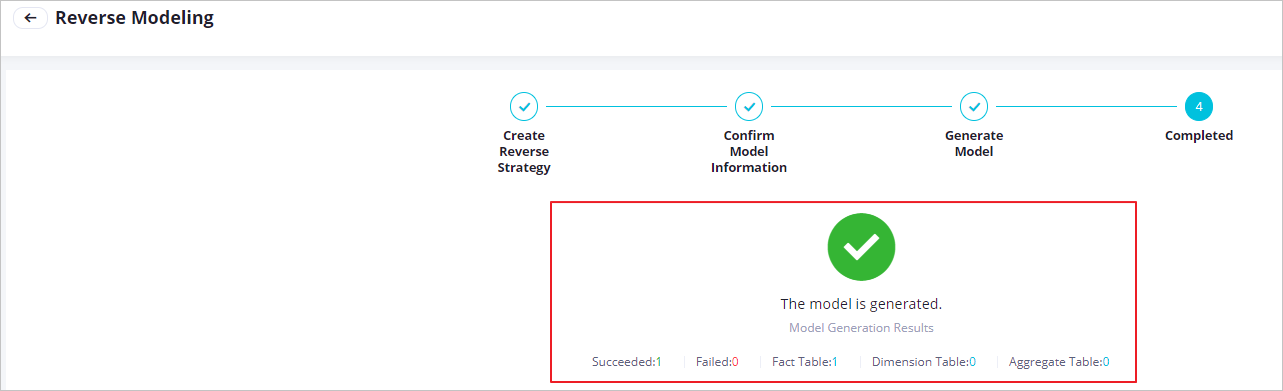Click the Reverse Modeling page title
This screenshot has height=391, width=1283.
[134, 18]
